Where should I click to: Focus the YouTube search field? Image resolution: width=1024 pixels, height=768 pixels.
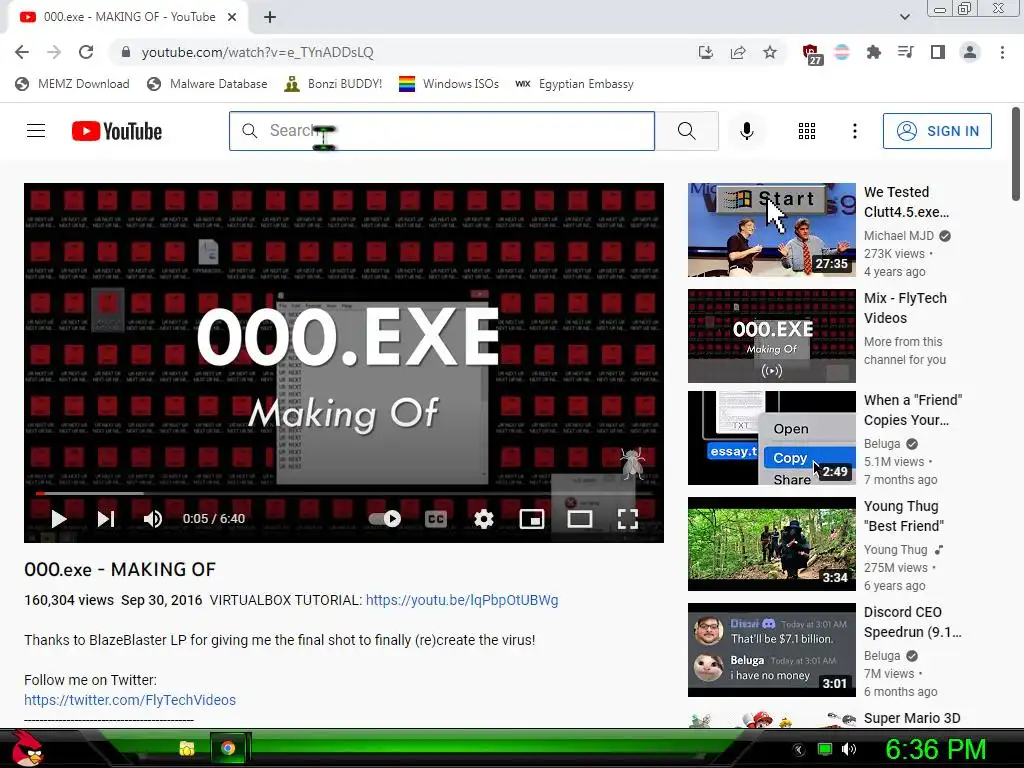(x=441, y=131)
